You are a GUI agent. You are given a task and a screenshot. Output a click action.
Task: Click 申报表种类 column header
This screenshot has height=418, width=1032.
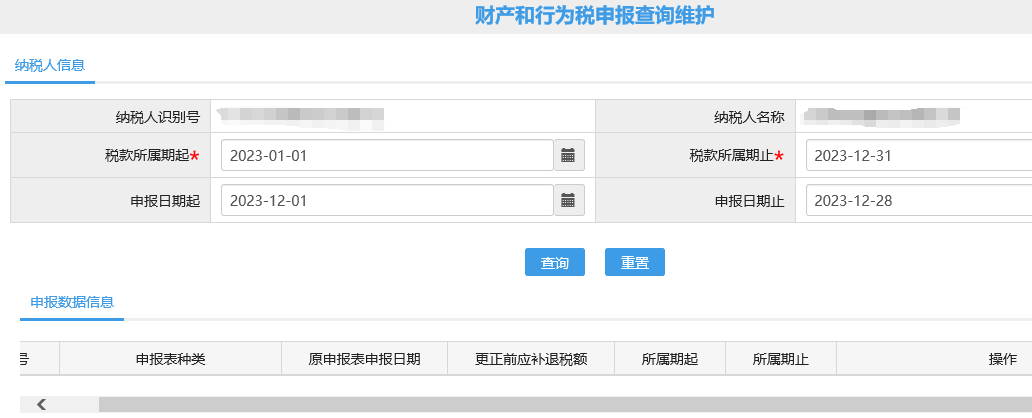pyautogui.click(x=170, y=359)
